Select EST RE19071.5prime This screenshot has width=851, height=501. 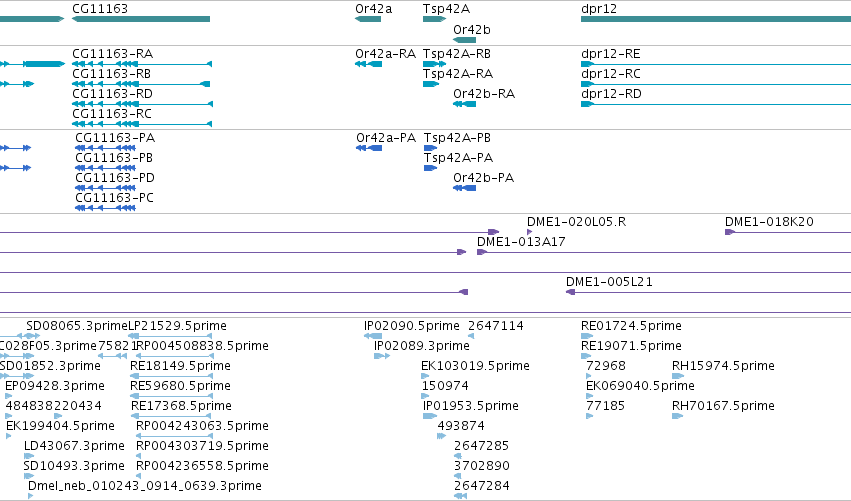(631, 346)
